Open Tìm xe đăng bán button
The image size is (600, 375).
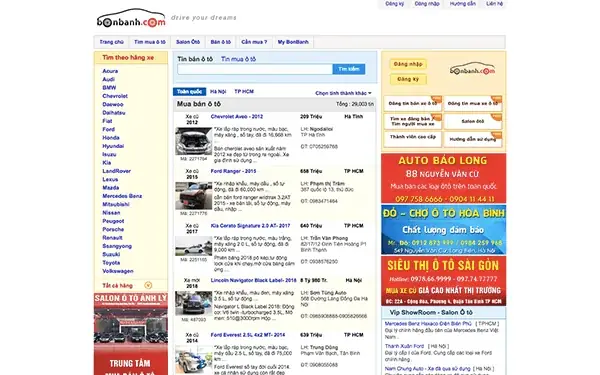(412, 121)
